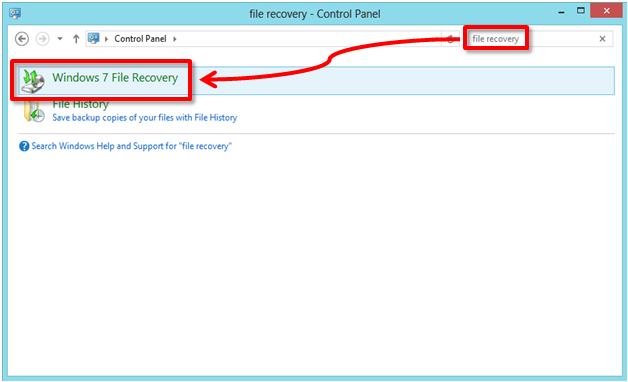Maximize the Control Panel window
The width and height of the screenshot is (628, 382).
pos(581,11)
